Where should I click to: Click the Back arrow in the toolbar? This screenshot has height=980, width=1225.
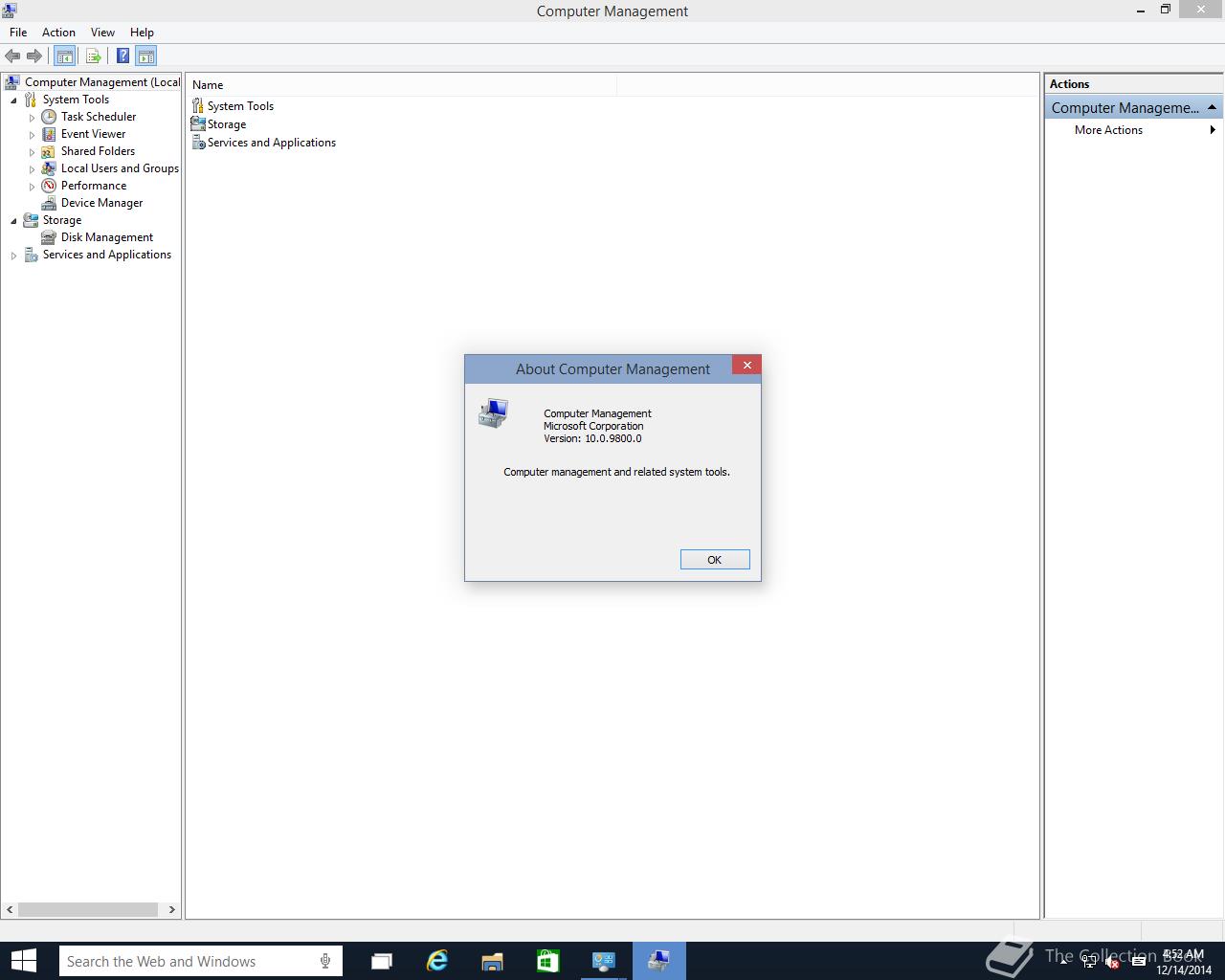point(12,56)
